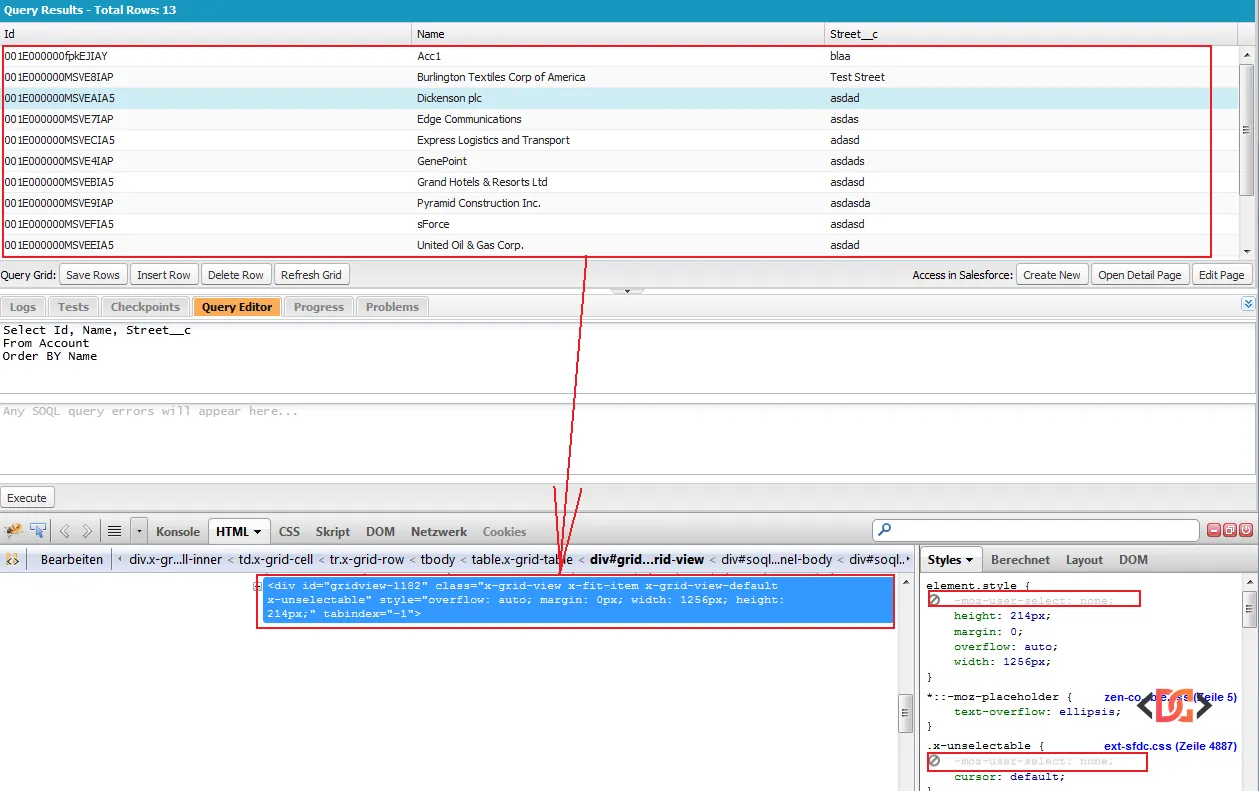Click the Firebug power off button

pos(1246,530)
